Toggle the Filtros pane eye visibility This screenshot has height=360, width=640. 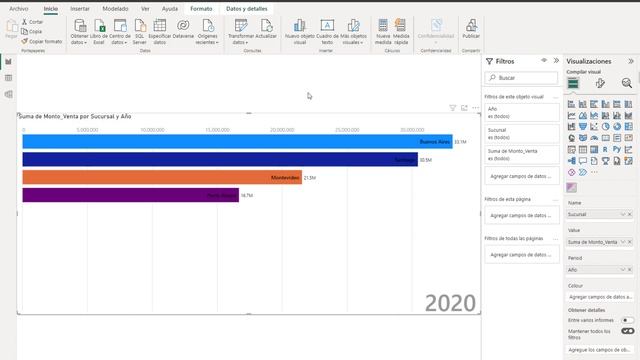tap(544, 60)
